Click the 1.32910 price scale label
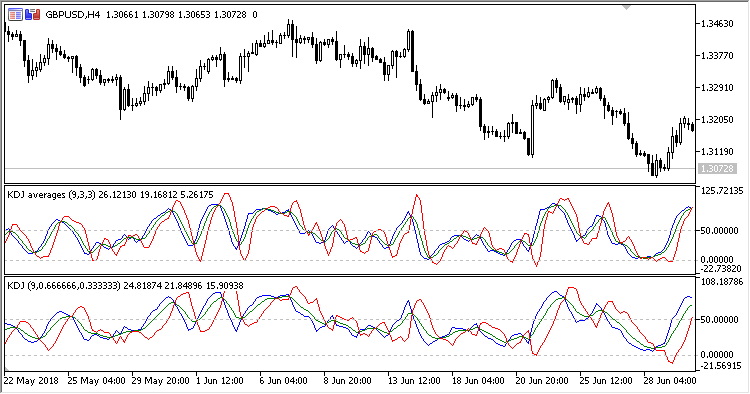The height and width of the screenshot is (394, 750). (x=717, y=88)
